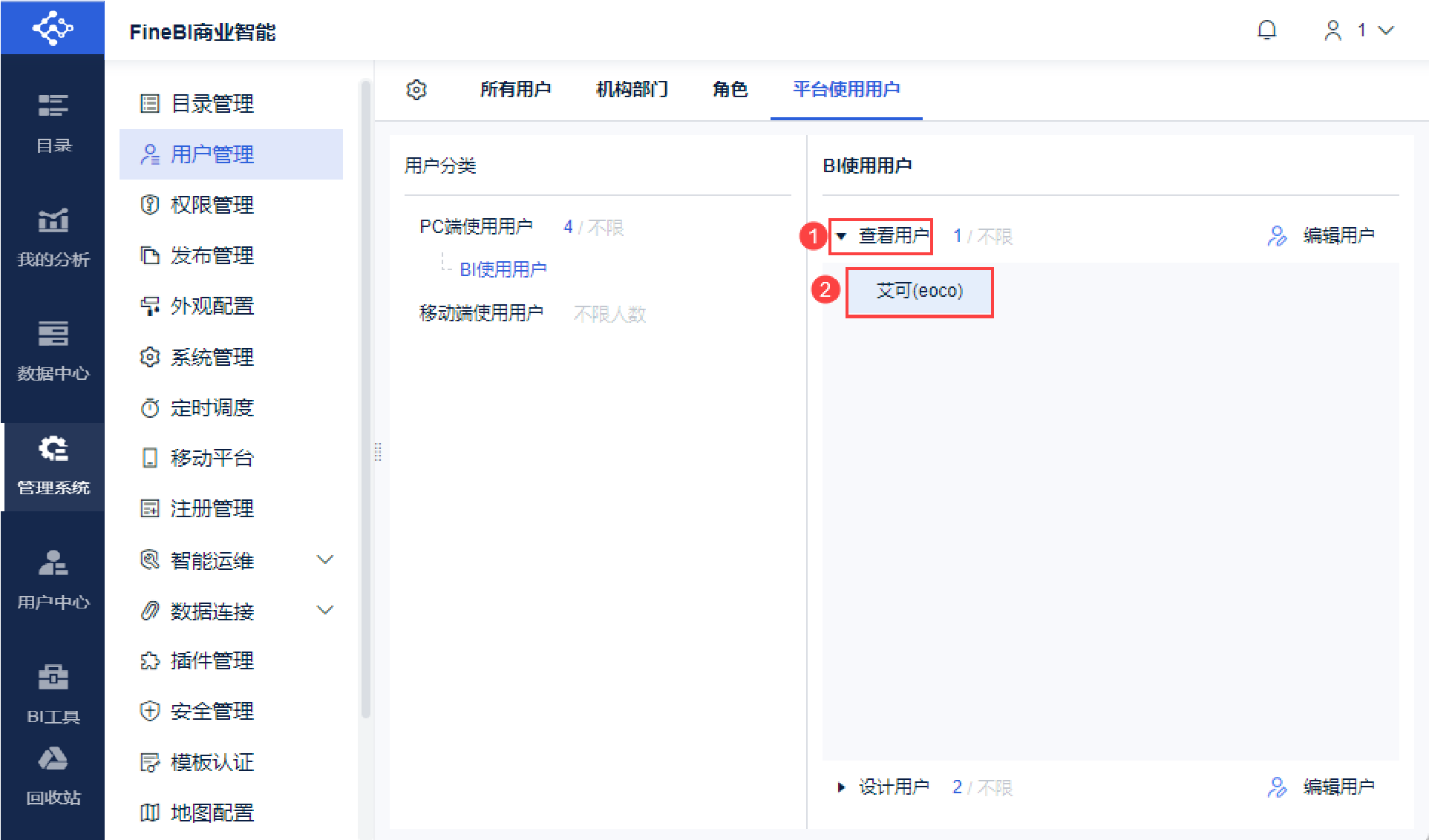
Task: Switch to 机构部门 tab
Action: coord(632,90)
